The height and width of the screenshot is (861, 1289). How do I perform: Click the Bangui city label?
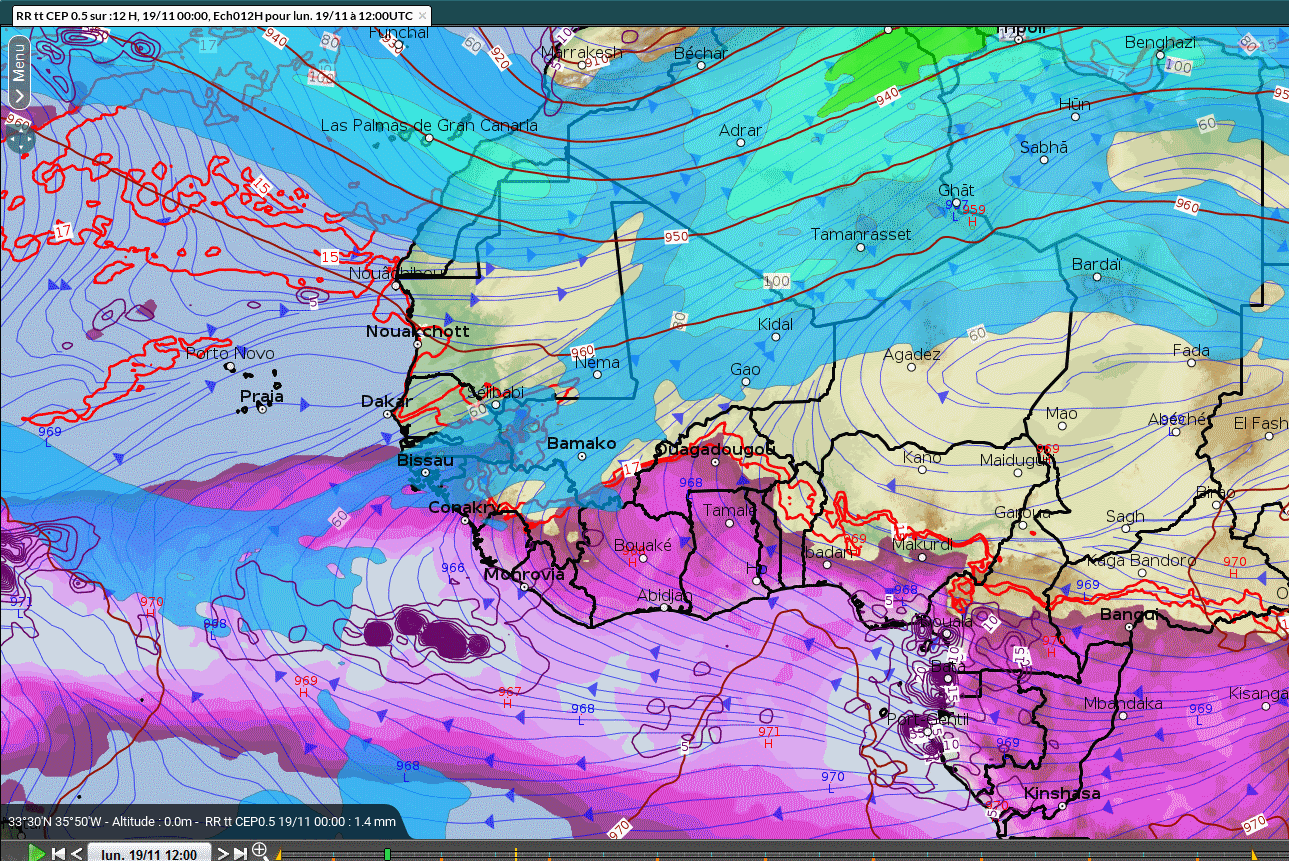1128,614
